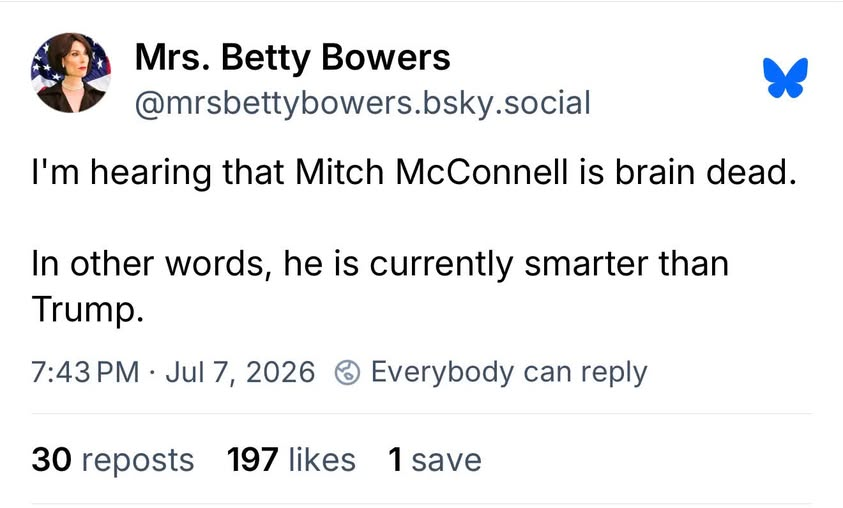
Task: Click the sentence starting 'In other words'
Action: point(380,286)
